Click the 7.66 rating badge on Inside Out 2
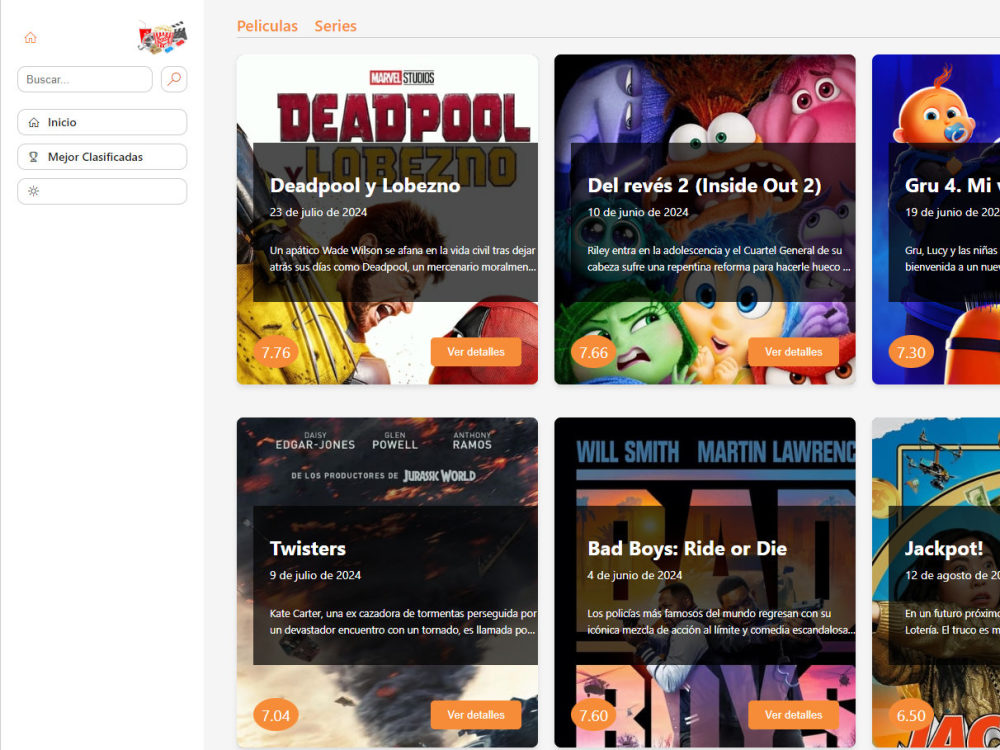The height and width of the screenshot is (750, 1000). click(593, 352)
